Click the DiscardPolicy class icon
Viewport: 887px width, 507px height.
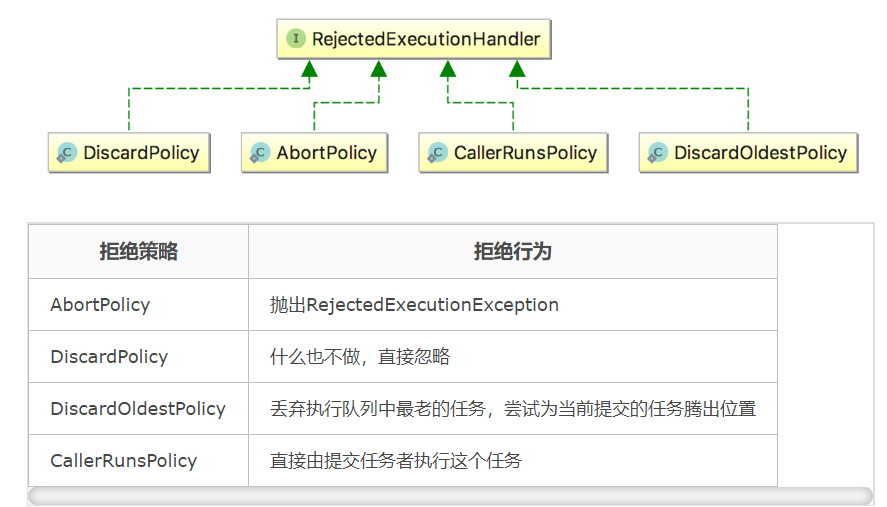coord(66,153)
